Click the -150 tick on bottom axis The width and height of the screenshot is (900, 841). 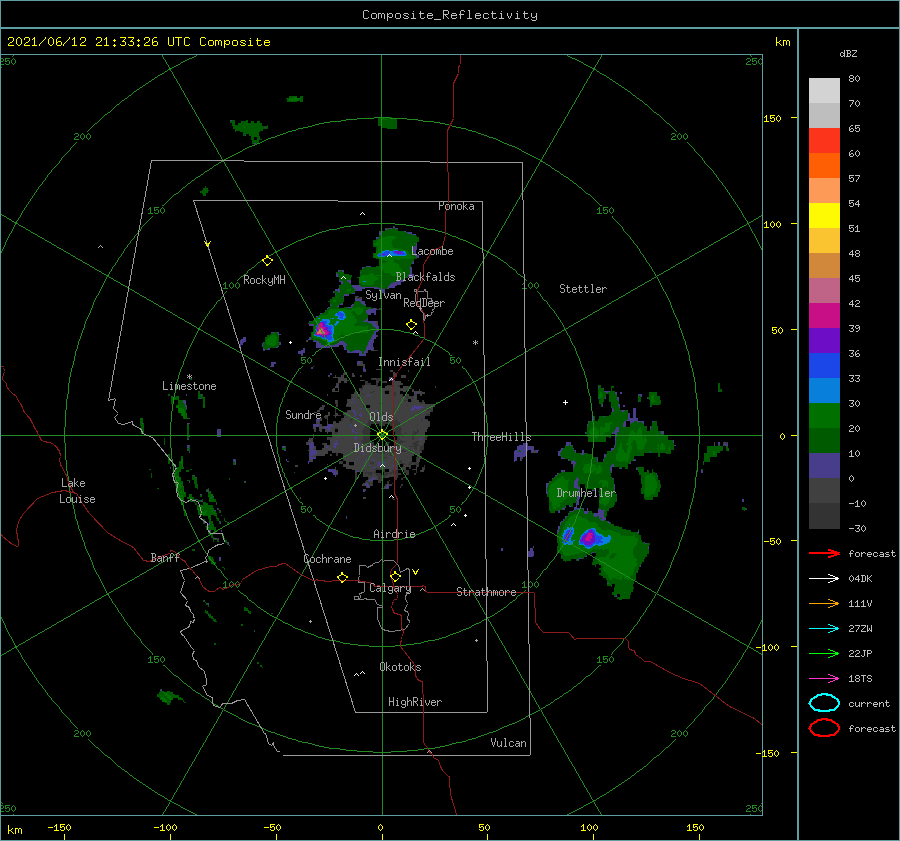59,827
